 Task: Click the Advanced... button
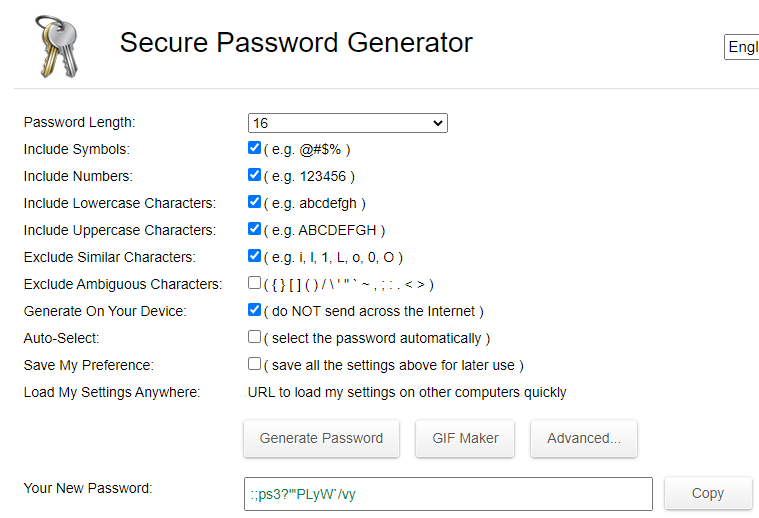click(584, 438)
